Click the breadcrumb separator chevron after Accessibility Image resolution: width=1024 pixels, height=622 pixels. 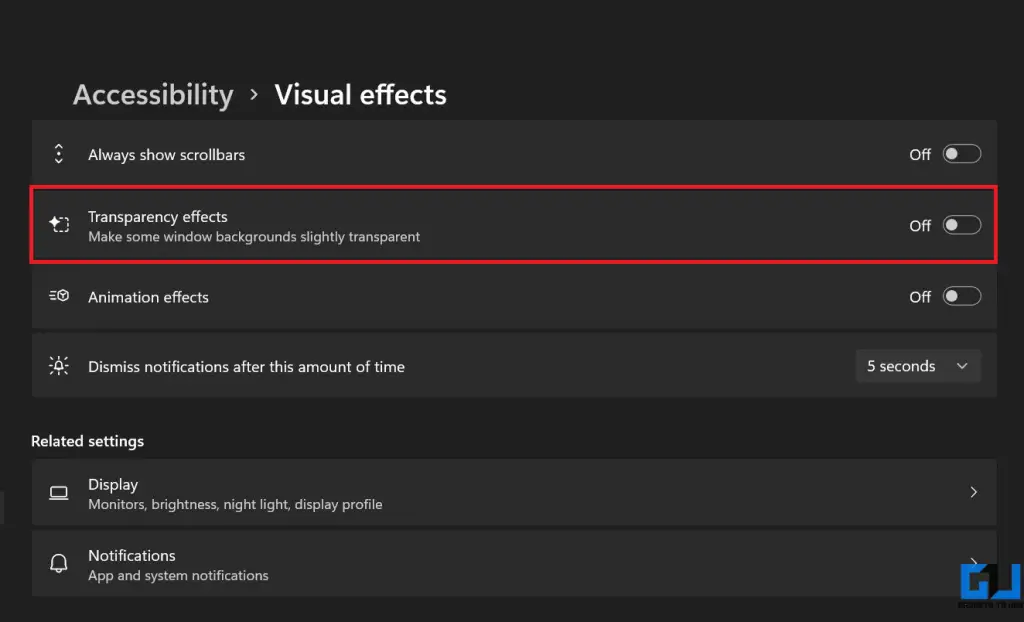click(x=253, y=95)
